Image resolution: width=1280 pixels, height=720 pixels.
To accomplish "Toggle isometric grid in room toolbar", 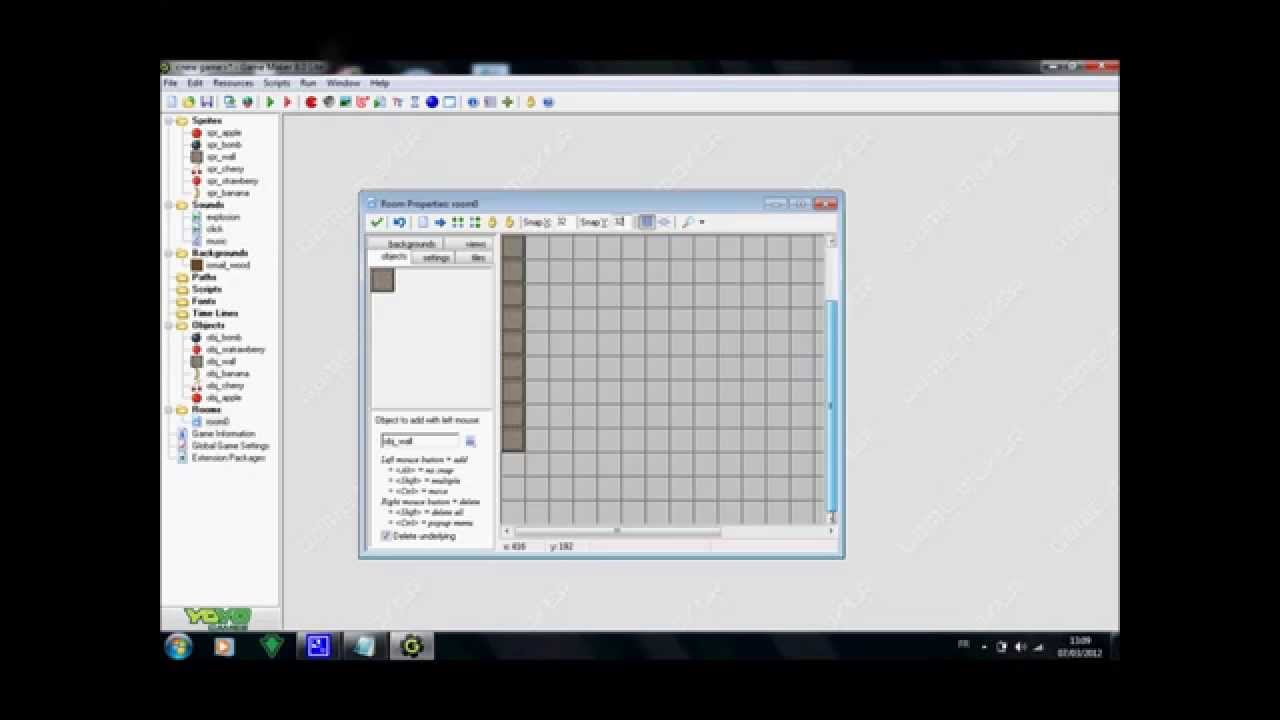I will coord(664,222).
